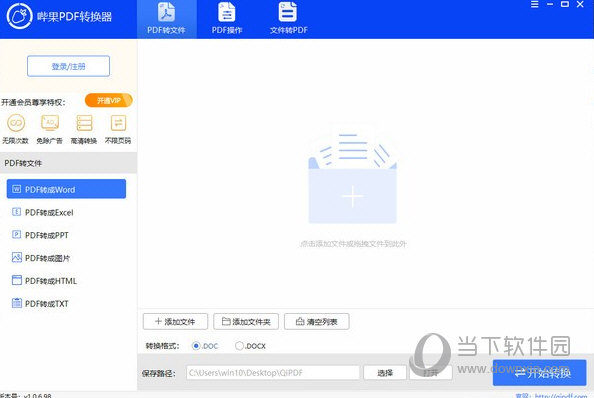
Task: Click the 添加文件夹 button
Action: (246, 322)
